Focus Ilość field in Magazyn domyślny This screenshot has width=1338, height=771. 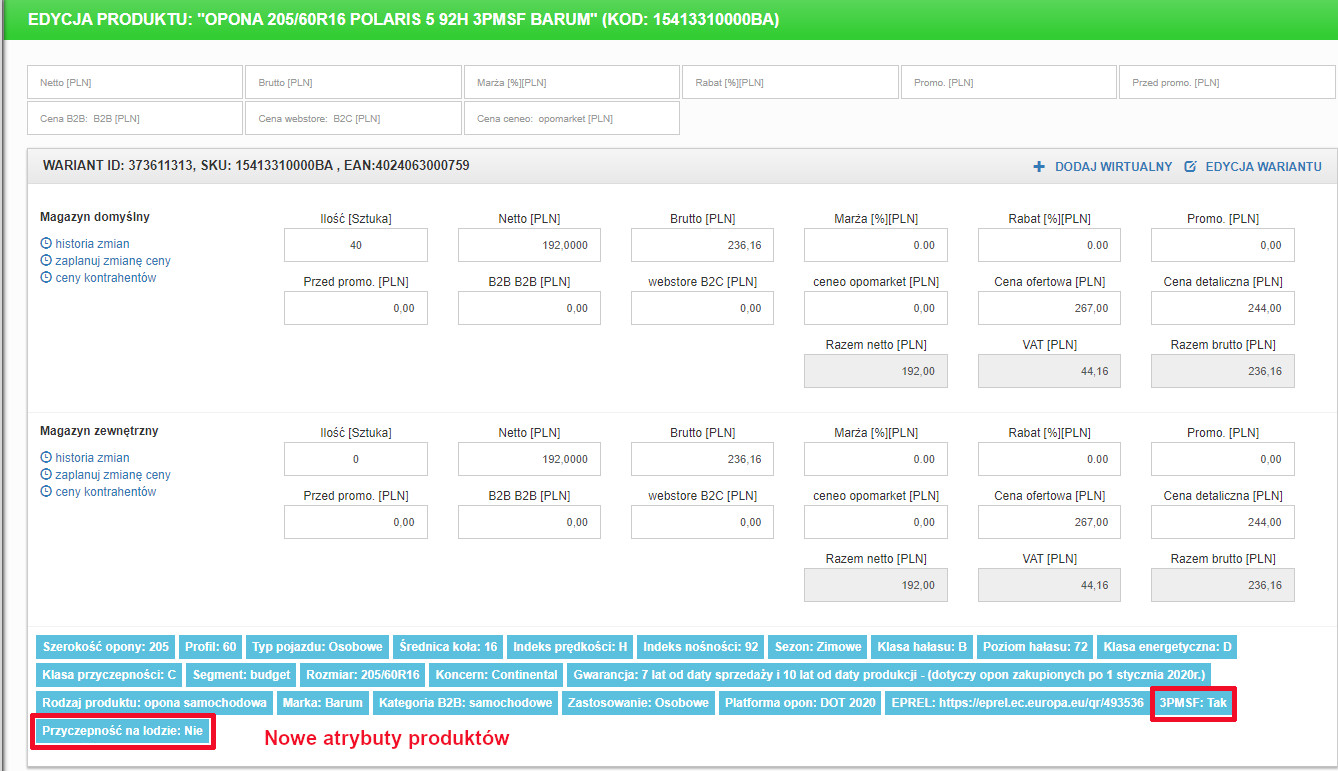356,245
